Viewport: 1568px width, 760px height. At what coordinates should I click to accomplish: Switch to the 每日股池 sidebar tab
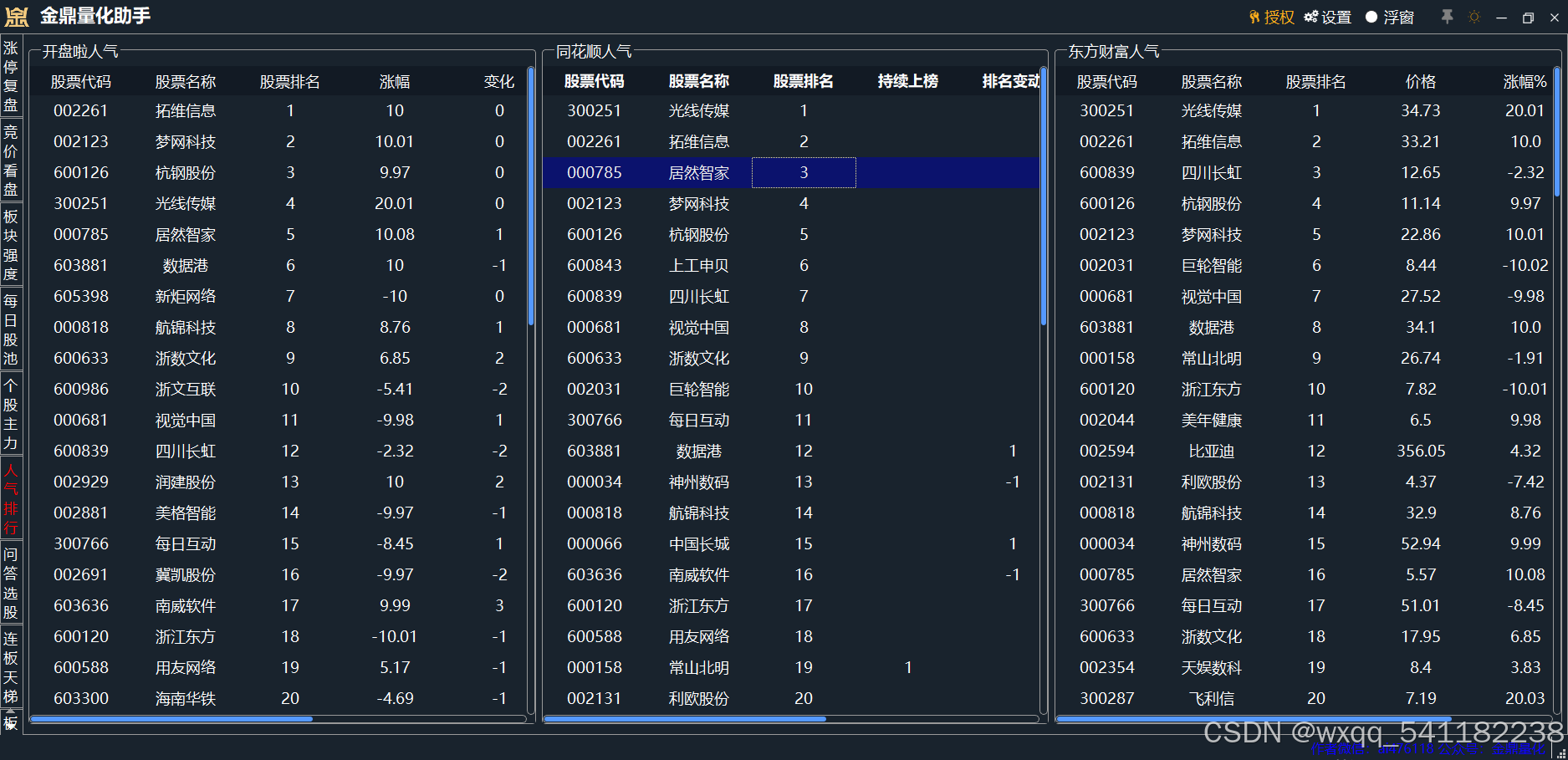[x=11, y=329]
